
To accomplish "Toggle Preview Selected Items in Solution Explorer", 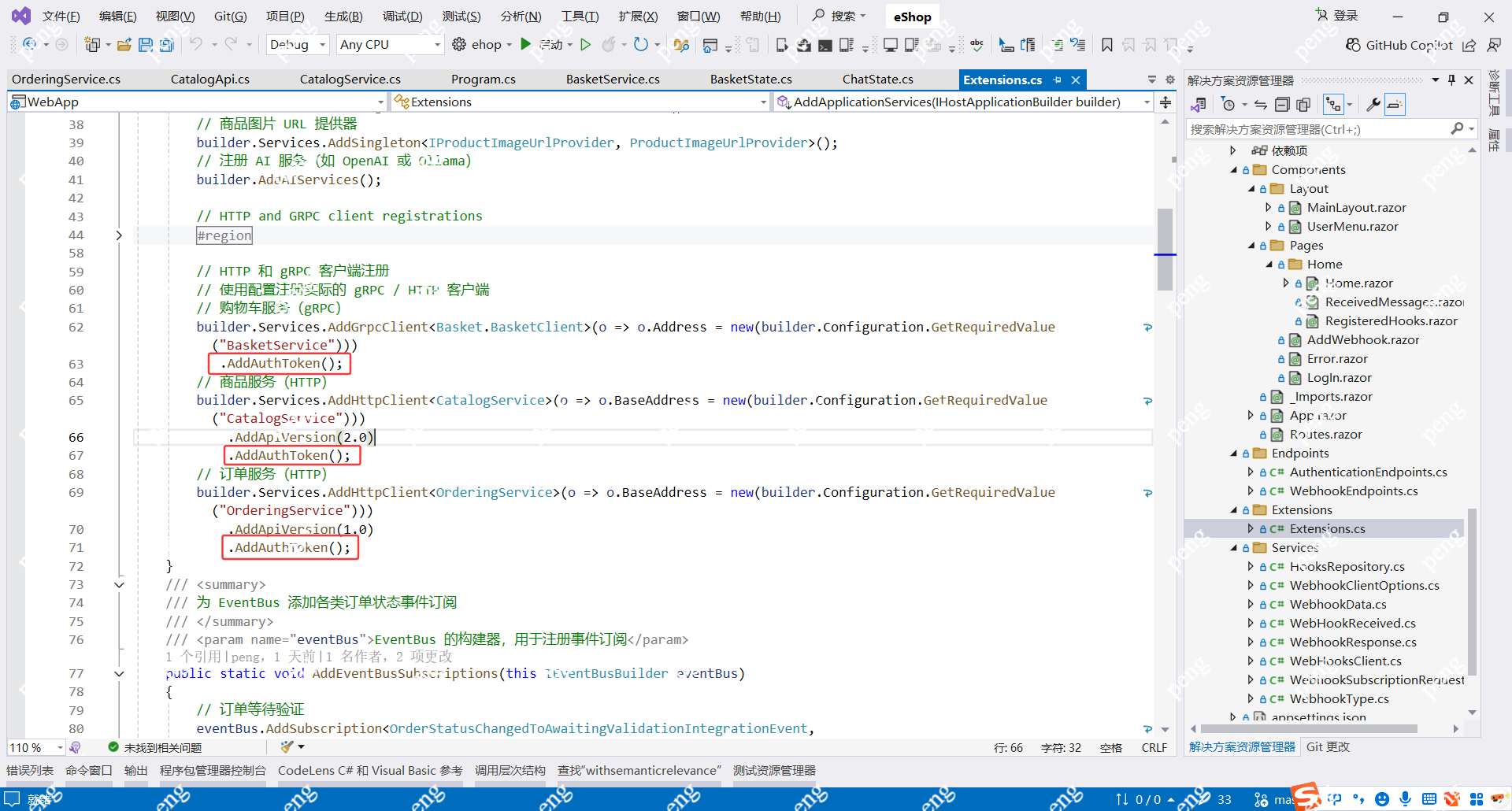I will pyautogui.click(x=1395, y=105).
